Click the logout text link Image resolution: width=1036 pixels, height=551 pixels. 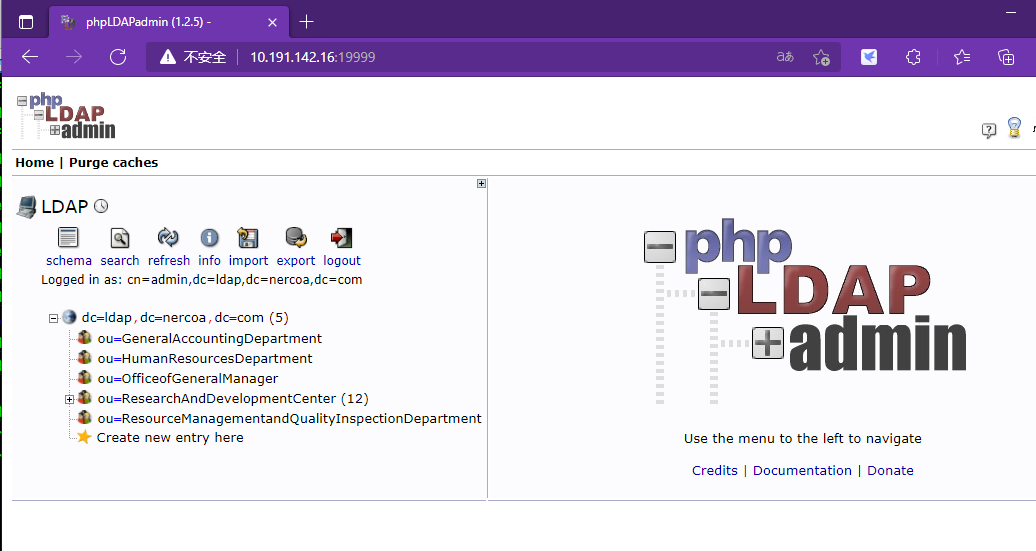point(342,260)
